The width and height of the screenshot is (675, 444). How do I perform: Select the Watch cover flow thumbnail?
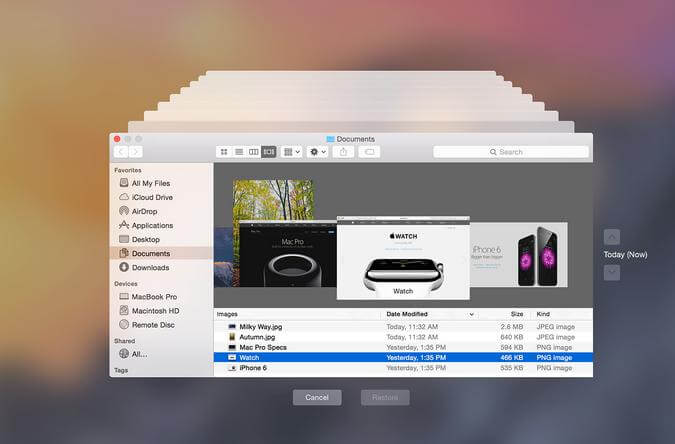click(x=403, y=258)
